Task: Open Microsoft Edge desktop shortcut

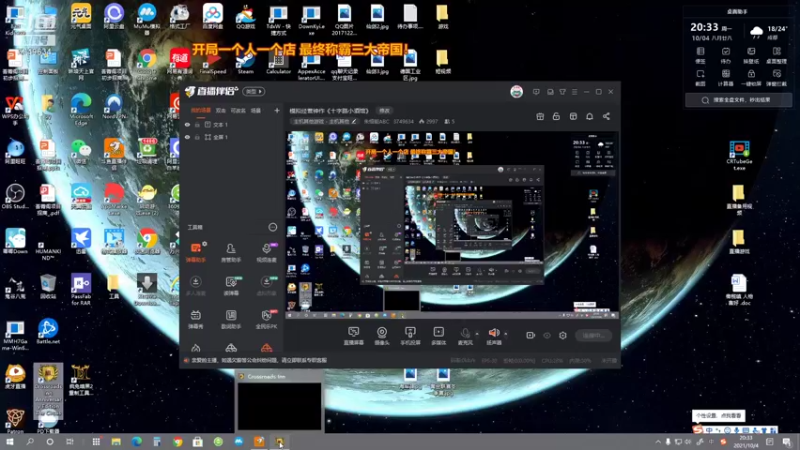Action: click(x=81, y=109)
